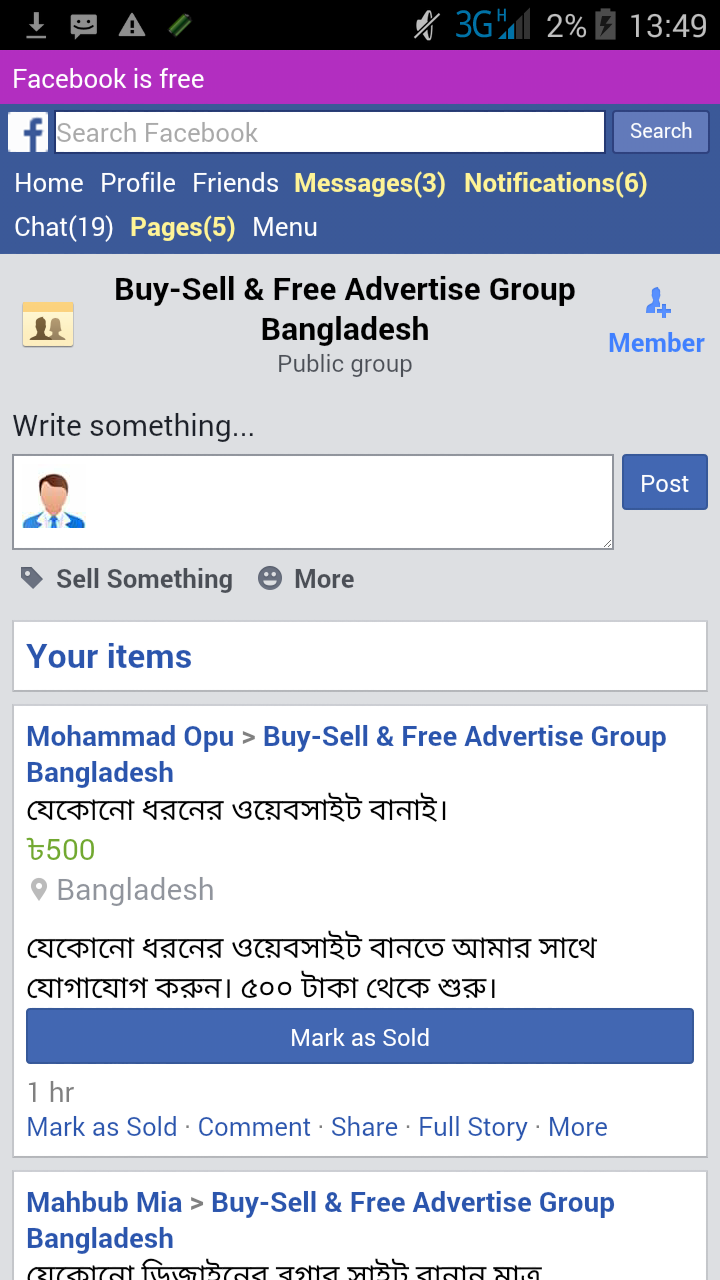Open Mohammad Opu's profile link
720x1280 pixels.
coord(130,737)
